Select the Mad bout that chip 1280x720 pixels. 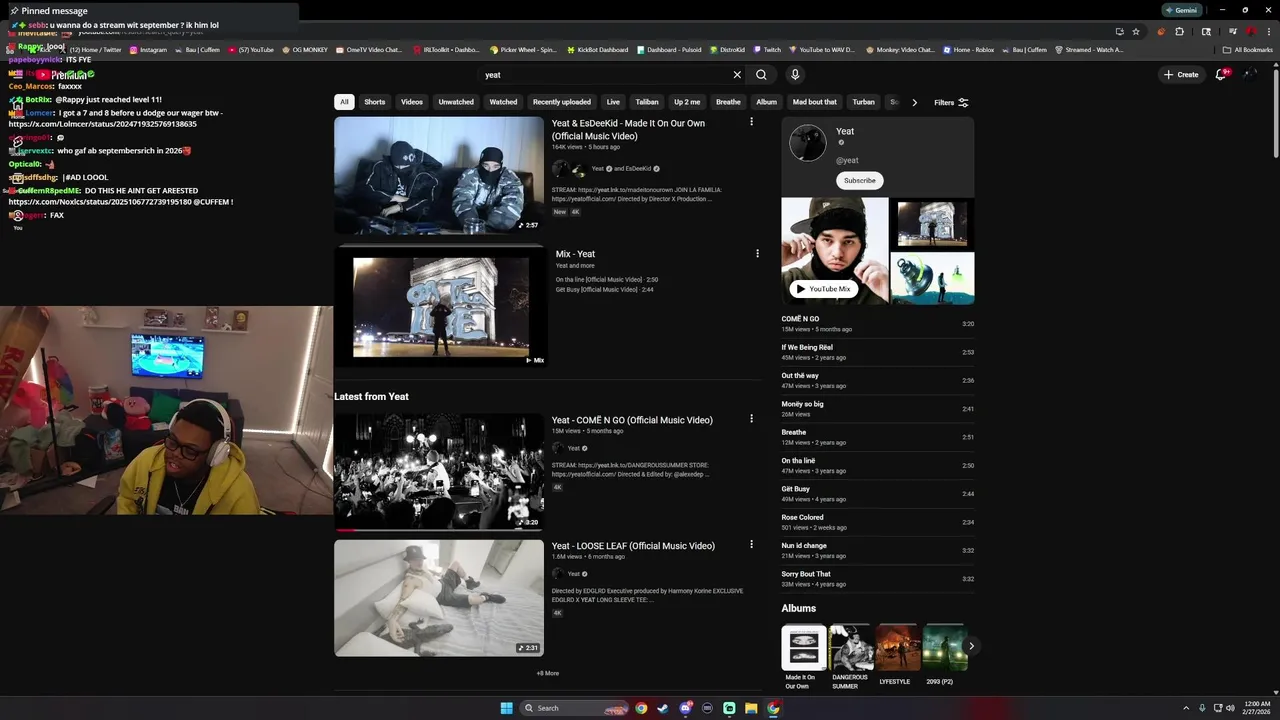815,102
